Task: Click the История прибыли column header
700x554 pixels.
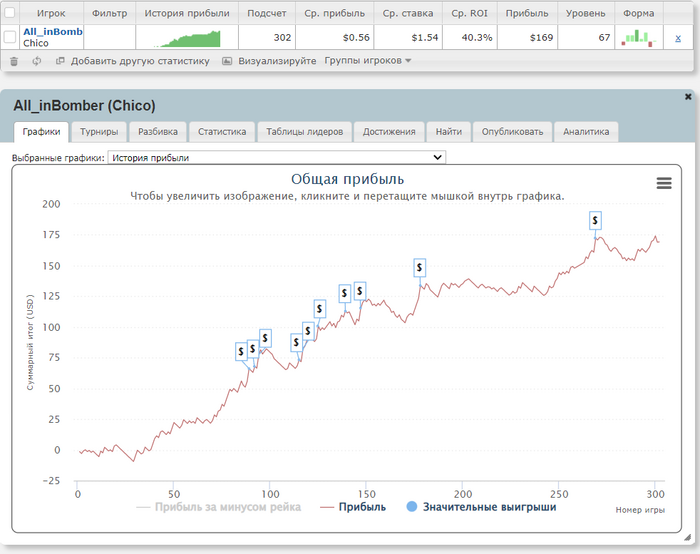Action: pyautogui.click(x=187, y=13)
